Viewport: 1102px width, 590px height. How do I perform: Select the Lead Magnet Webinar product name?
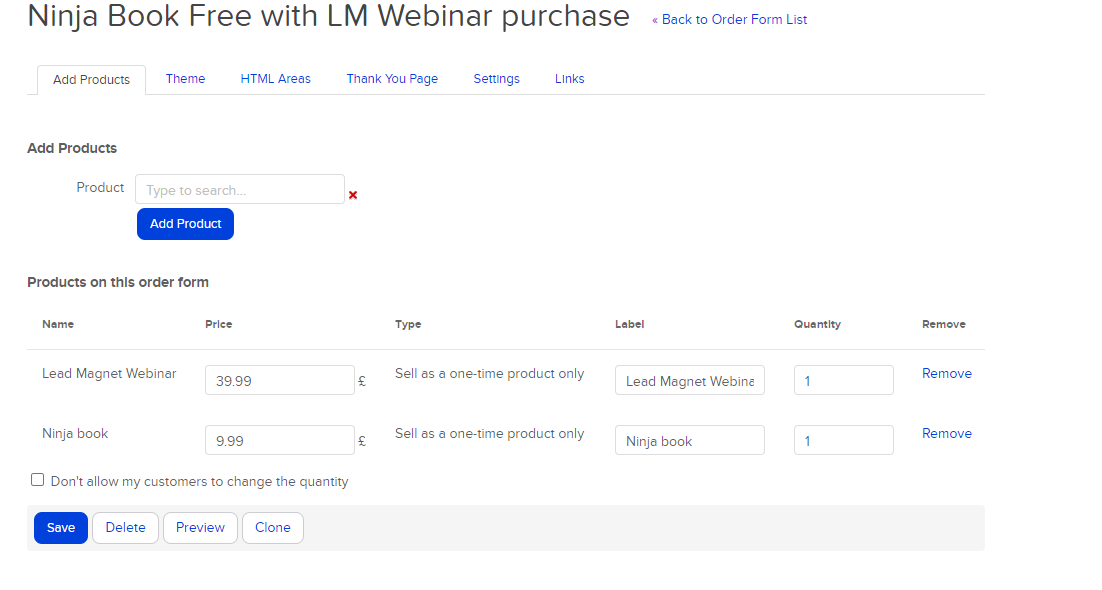(x=109, y=373)
